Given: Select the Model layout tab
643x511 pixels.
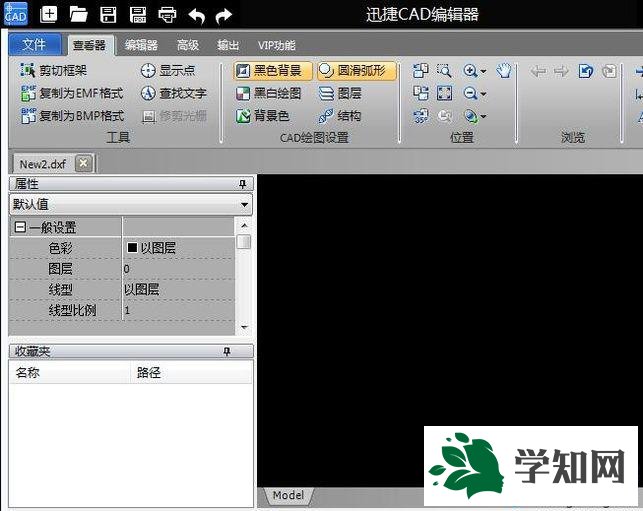Looking at the screenshot, I should coord(289,495).
